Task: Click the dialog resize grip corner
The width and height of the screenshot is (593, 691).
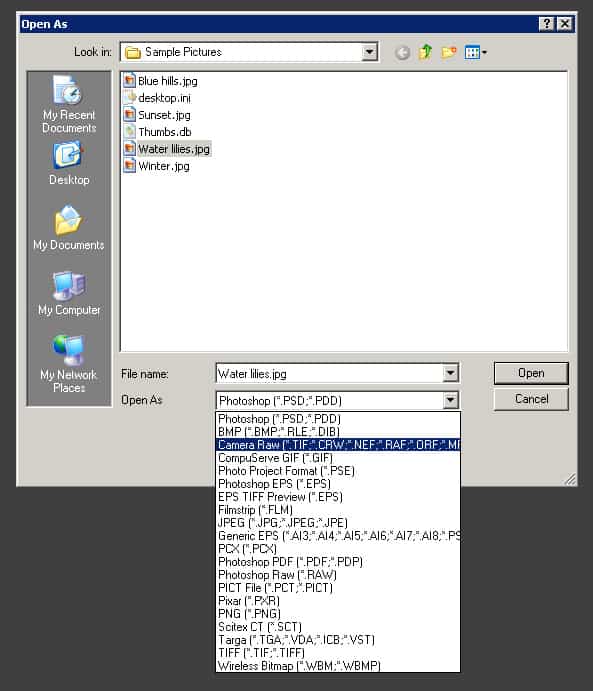Action: click(x=570, y=479)
